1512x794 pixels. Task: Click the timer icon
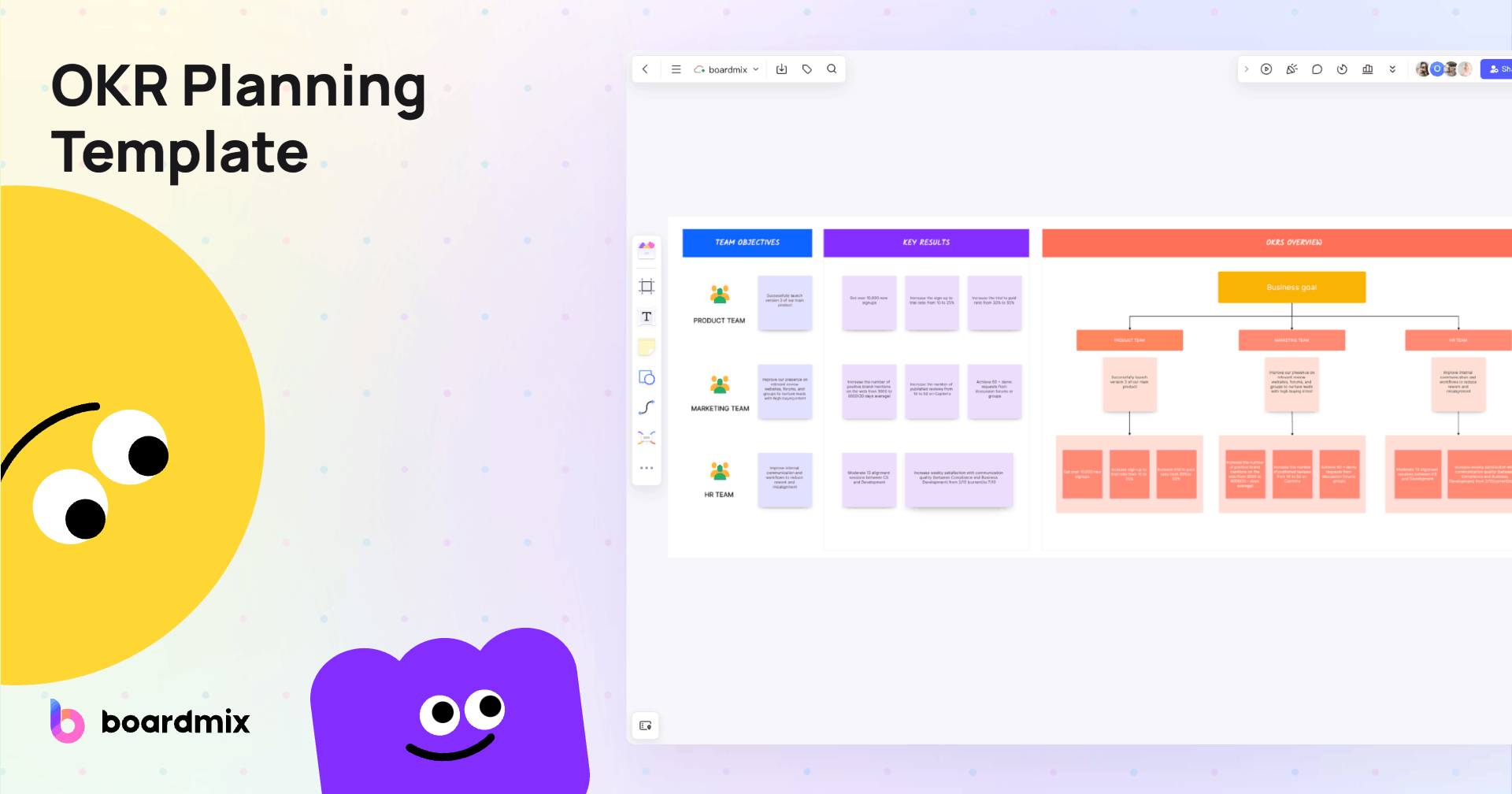coord(1342,69)
